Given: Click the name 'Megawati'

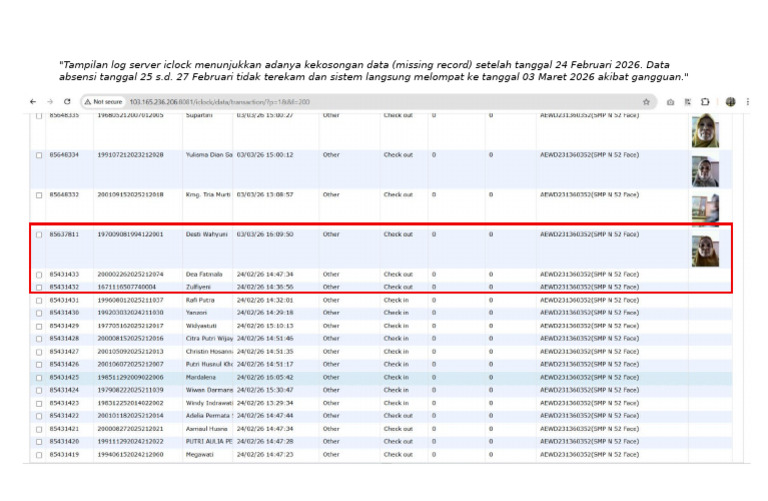Looking at the screenshot, I should click(199, 454).
